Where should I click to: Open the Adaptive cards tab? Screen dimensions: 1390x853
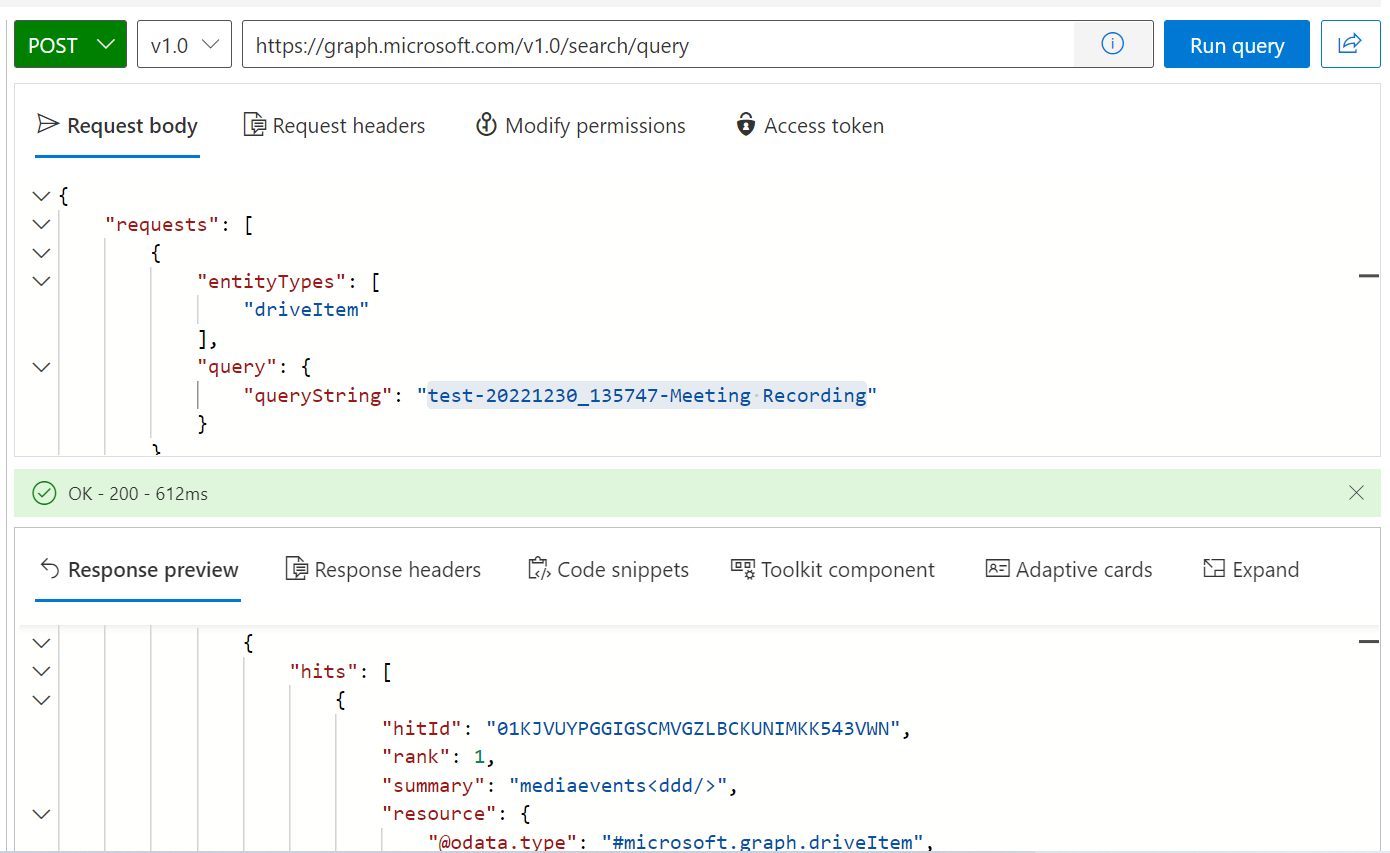[1069, 570]
